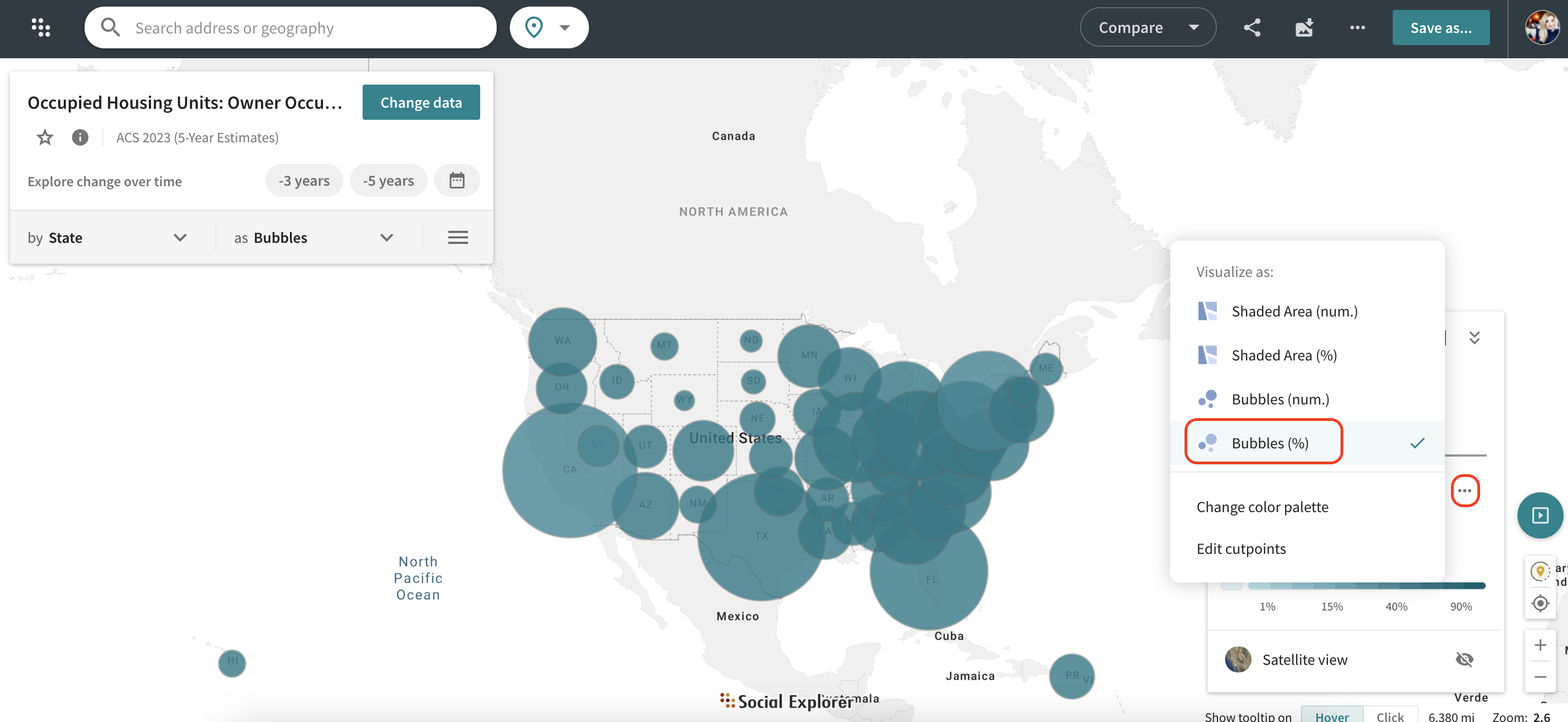Set tooltip to show on Click
This screenshot has width=1568, height=722.
pyautogui.click(x=1389, y=716)
